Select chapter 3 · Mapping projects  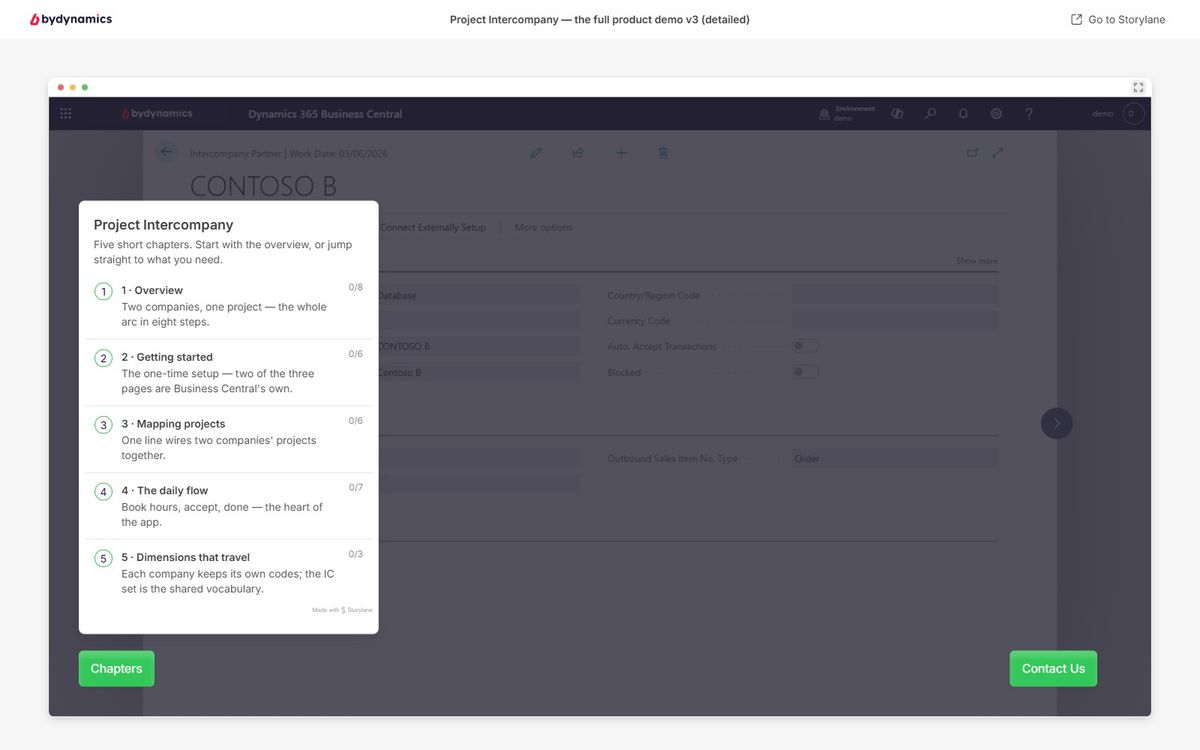pos(229,440)
